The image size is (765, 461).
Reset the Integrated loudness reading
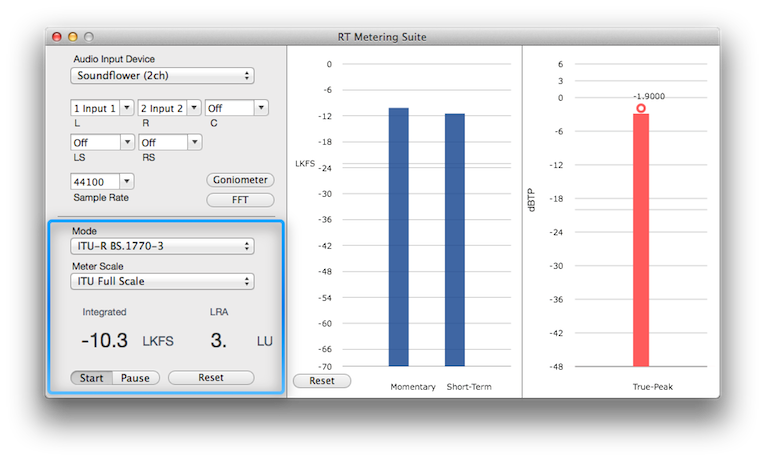(211, 378)
